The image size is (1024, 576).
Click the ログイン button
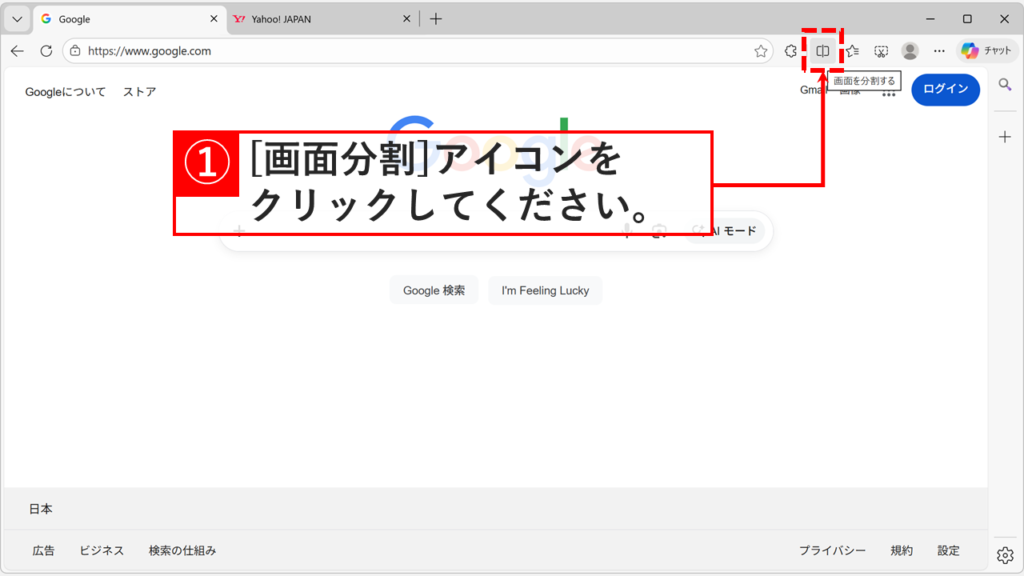(944, 90)
